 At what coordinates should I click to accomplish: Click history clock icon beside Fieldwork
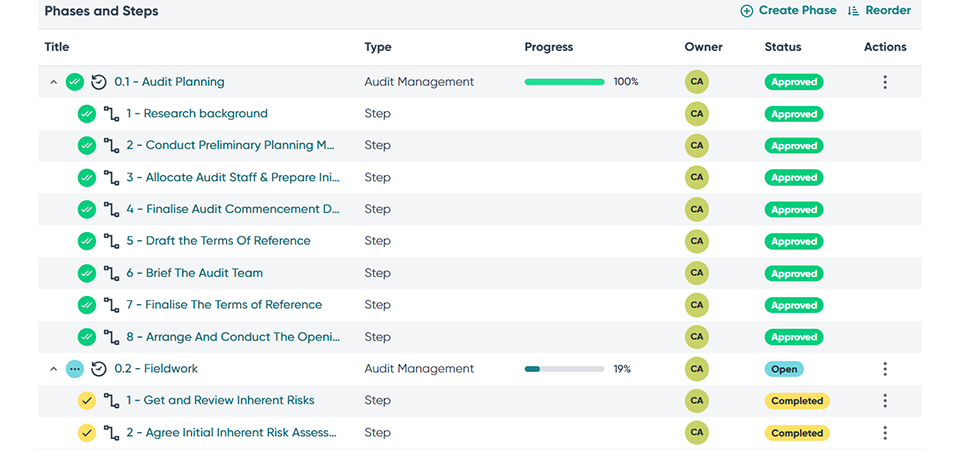(x=99, y=369)
